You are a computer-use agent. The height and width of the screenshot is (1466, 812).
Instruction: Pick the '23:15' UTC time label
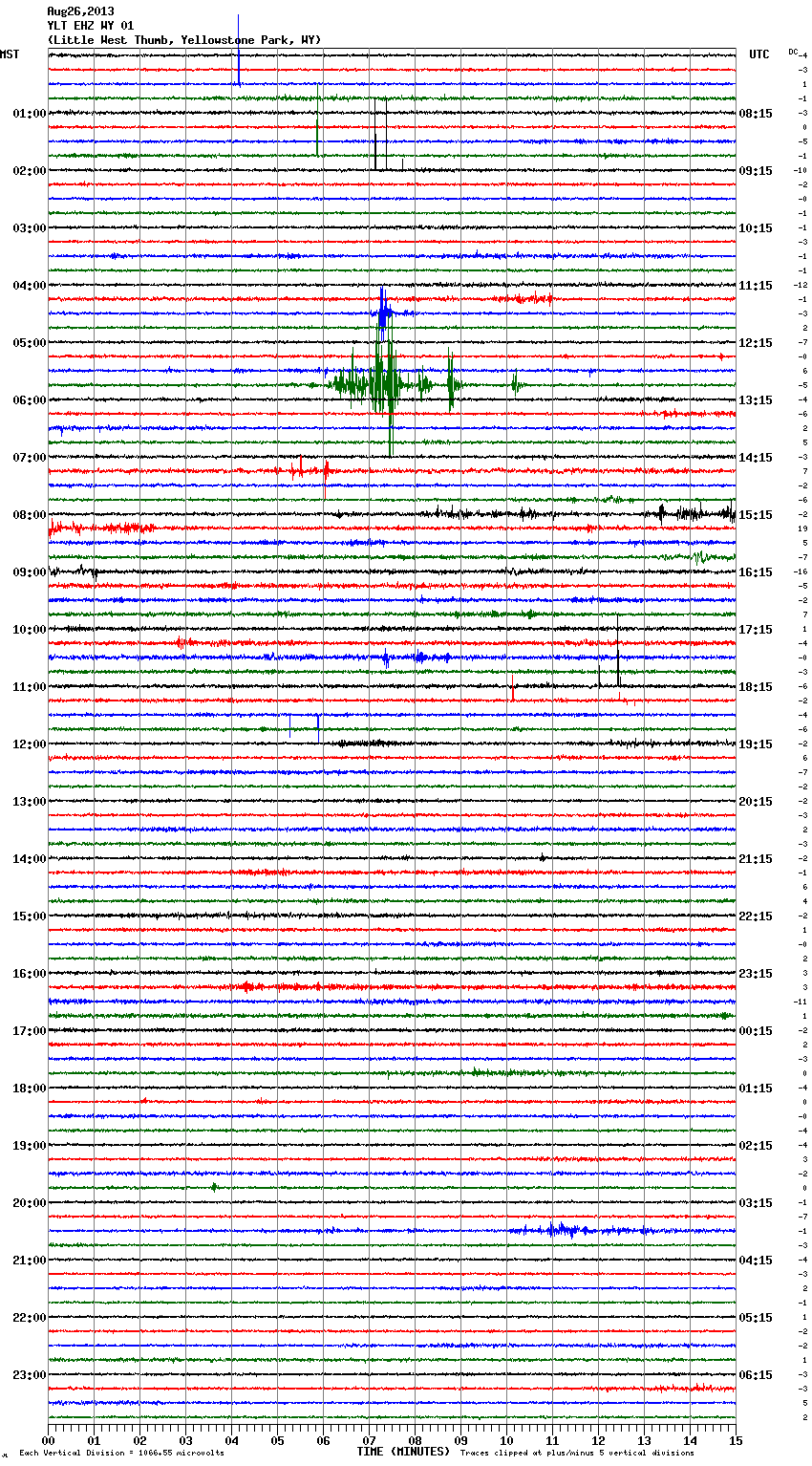(756, 974)
